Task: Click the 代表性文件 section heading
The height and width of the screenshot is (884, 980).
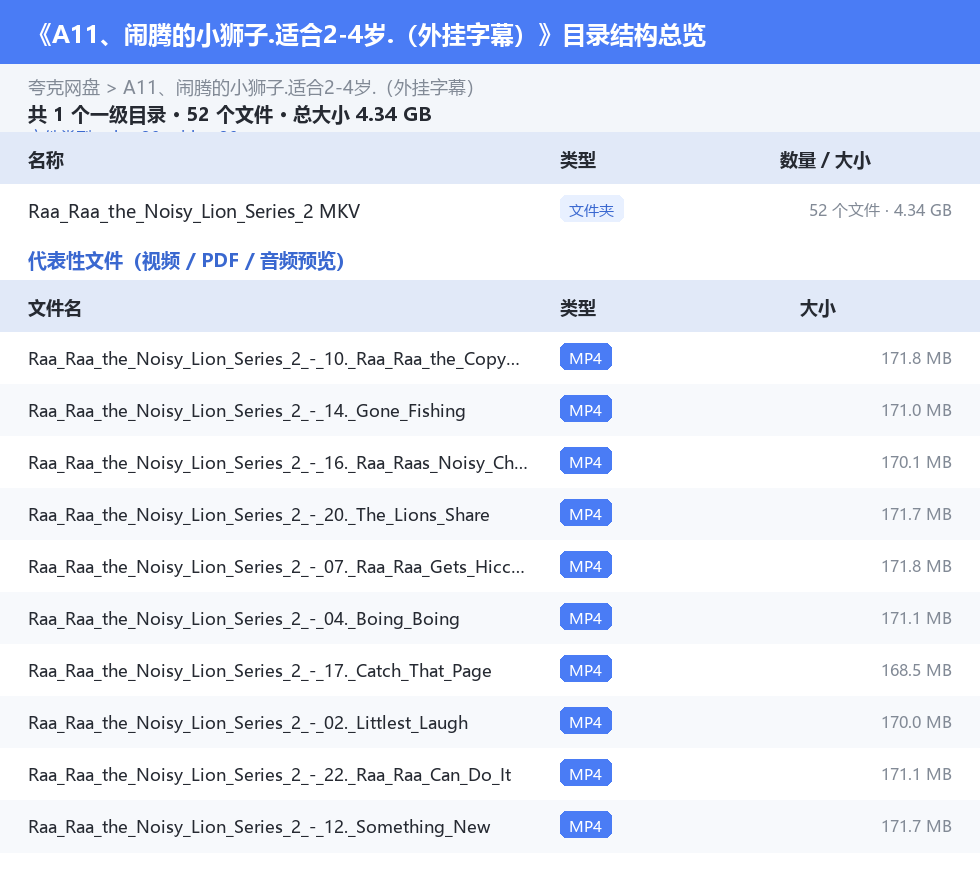Action: coord(186,261)
